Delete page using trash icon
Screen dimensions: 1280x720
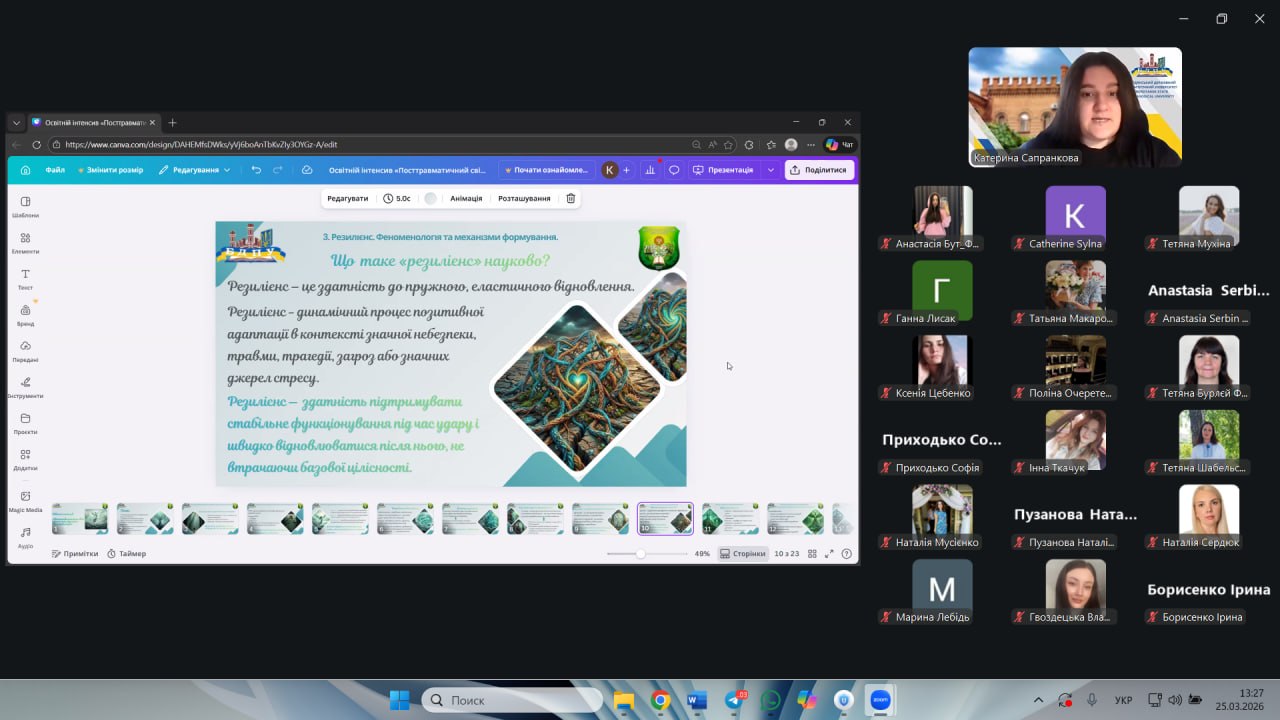(571, 198)
